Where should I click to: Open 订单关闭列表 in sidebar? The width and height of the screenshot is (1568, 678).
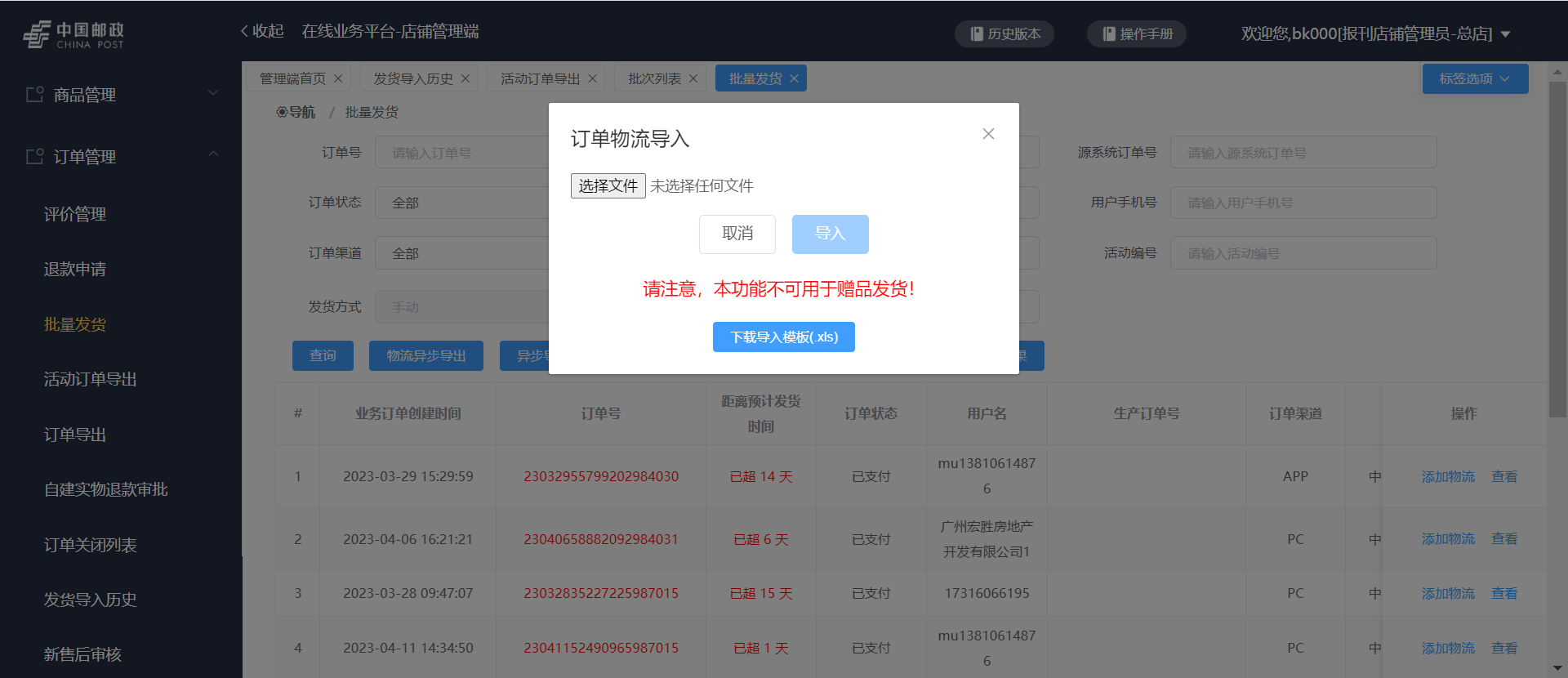[91, 545]
